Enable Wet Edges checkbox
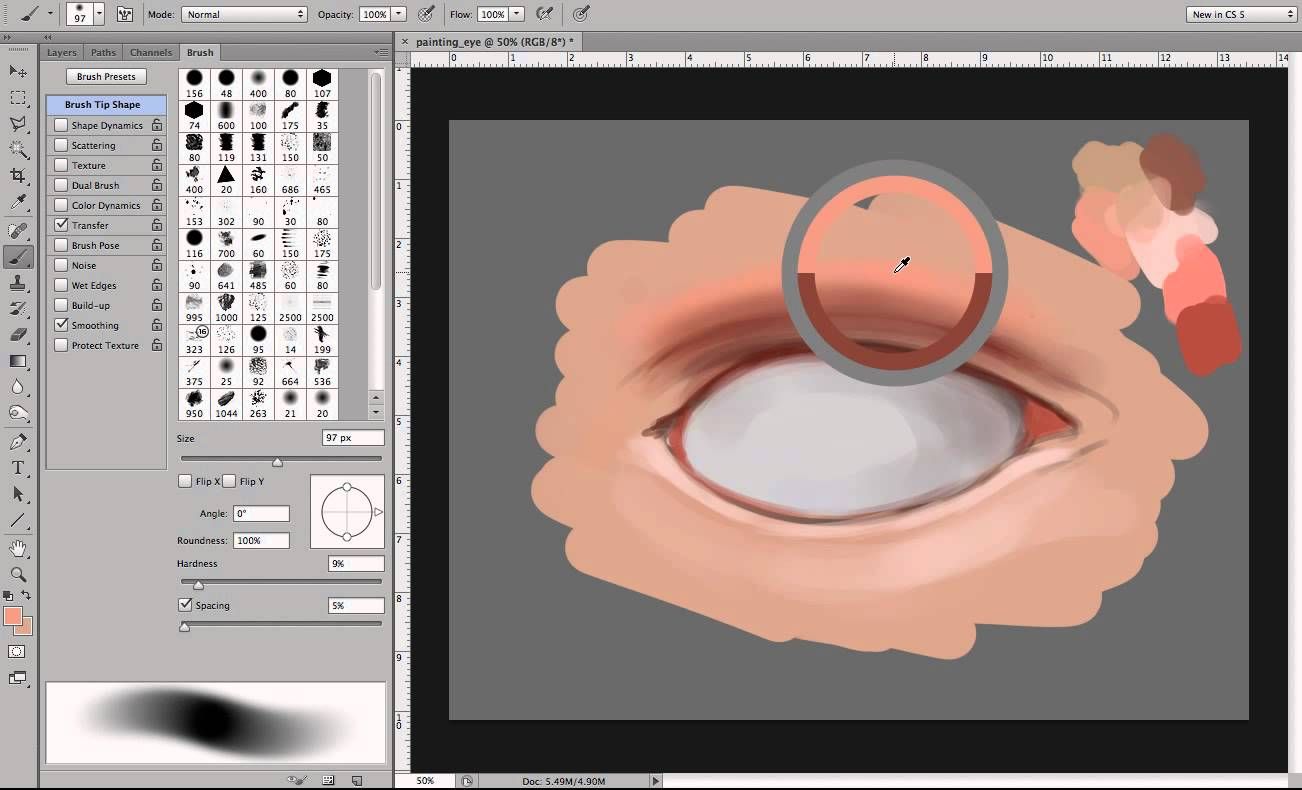The width and height of the screenshot is (1302, 790). click(62, 285)
